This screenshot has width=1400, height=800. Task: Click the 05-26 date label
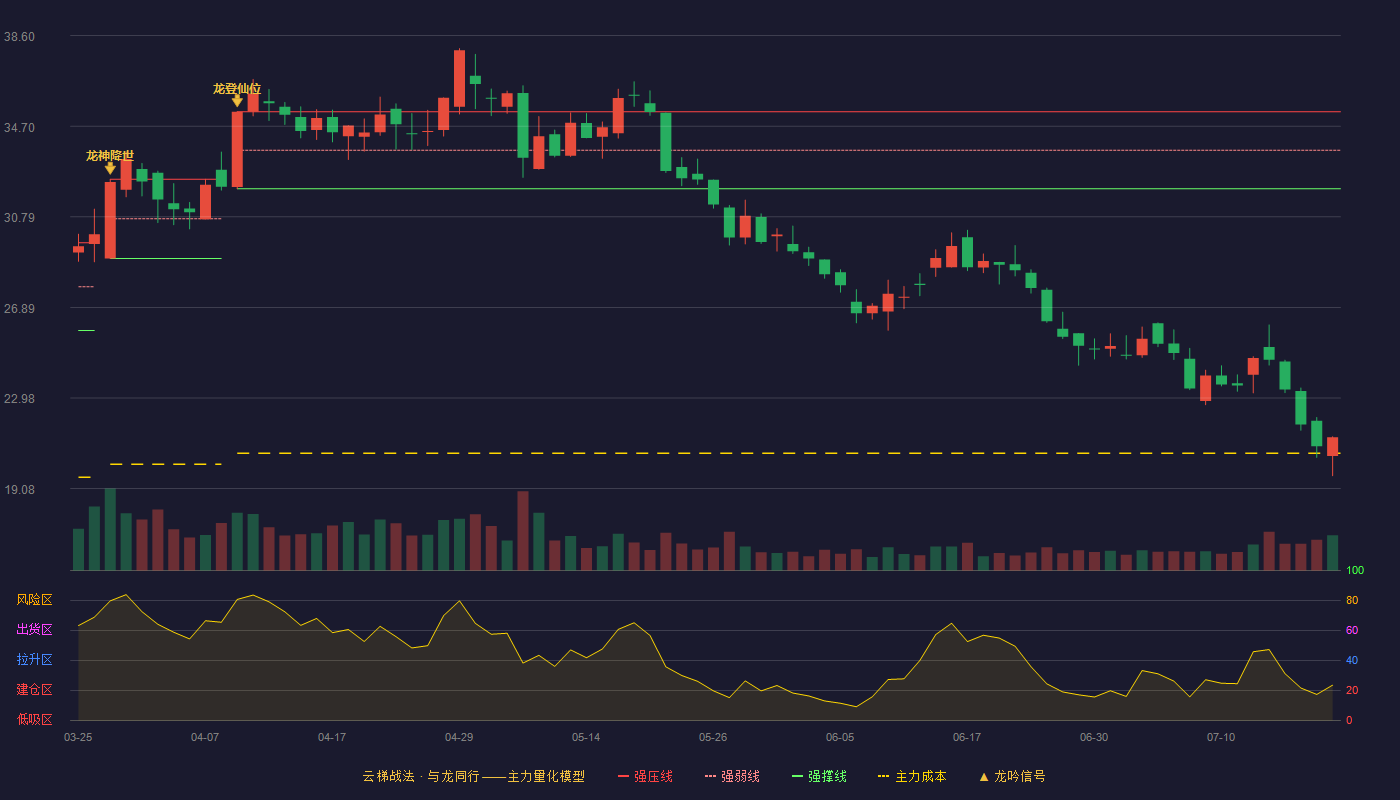[x=713, y=737]
